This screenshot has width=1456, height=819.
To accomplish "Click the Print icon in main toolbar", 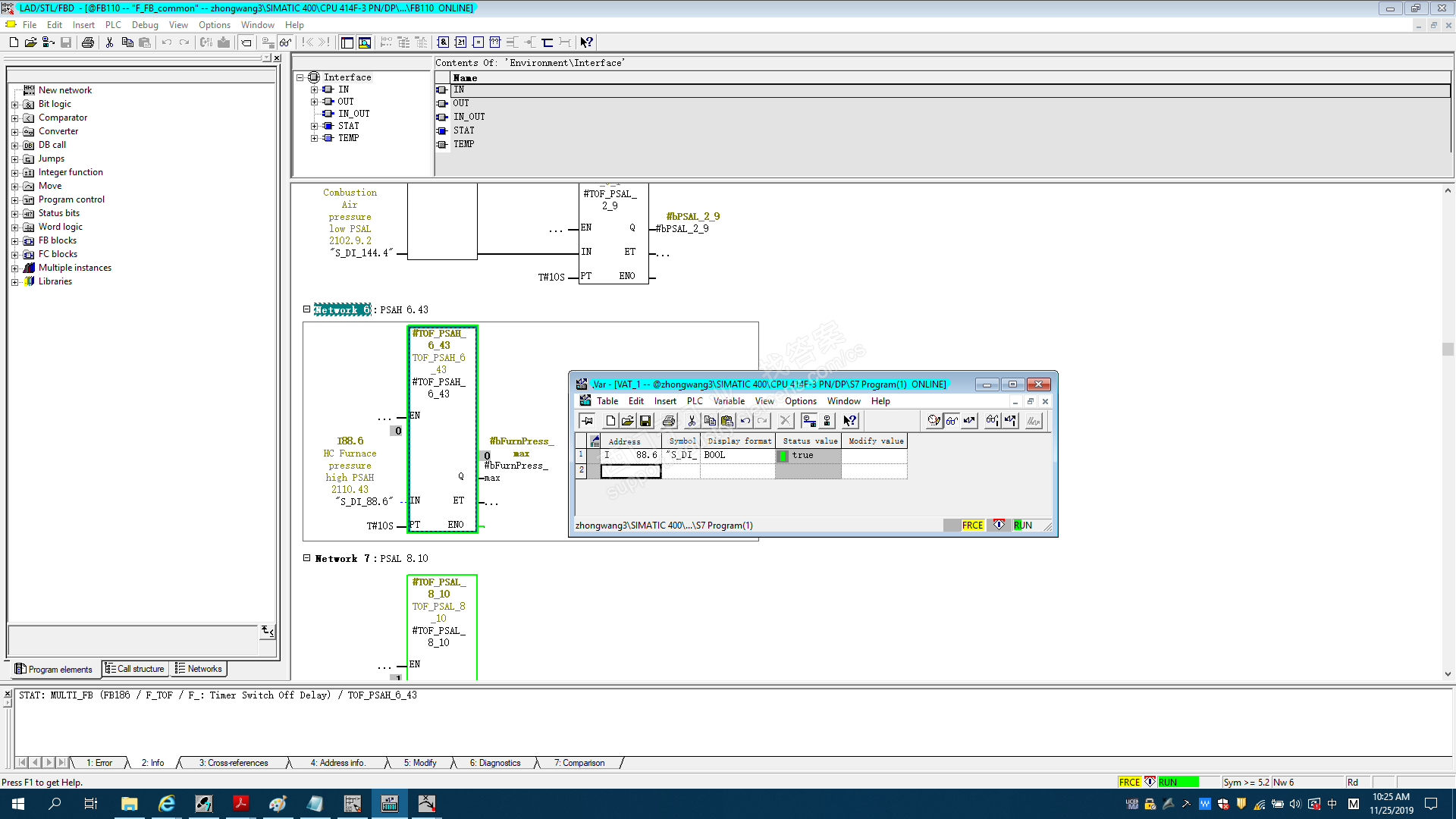I will pyautogui.click(x=88, y=42).
